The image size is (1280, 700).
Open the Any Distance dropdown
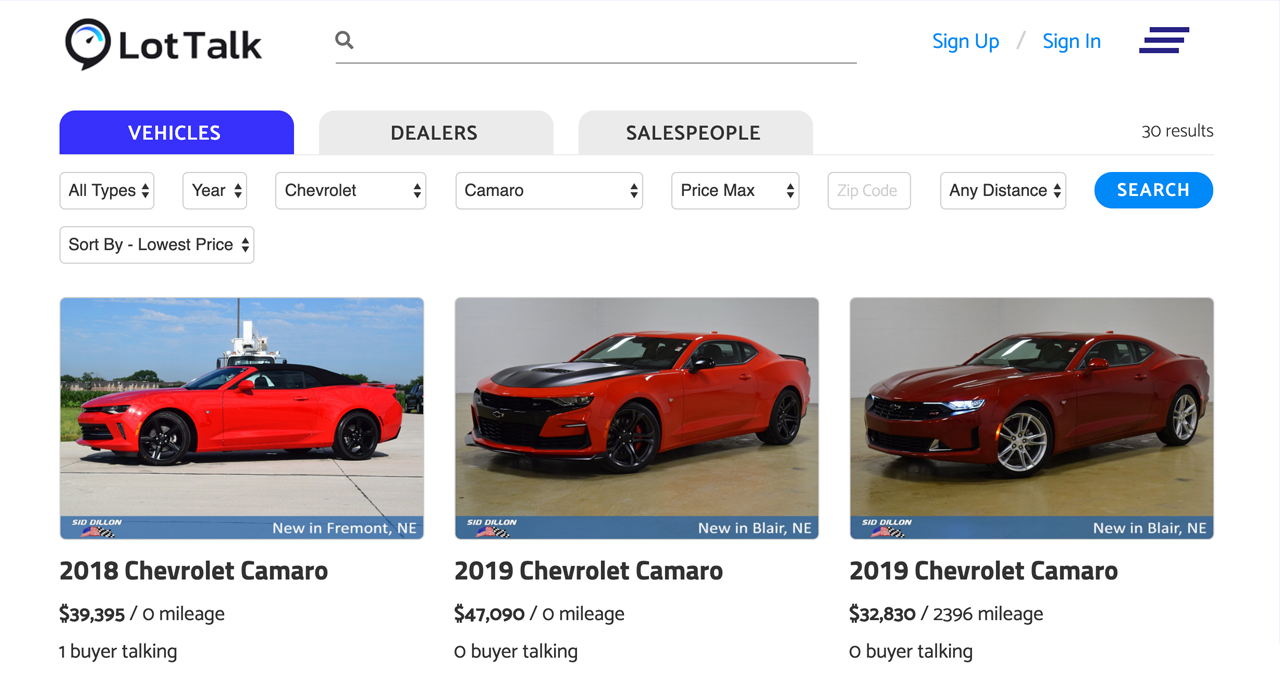point(1003,190)
